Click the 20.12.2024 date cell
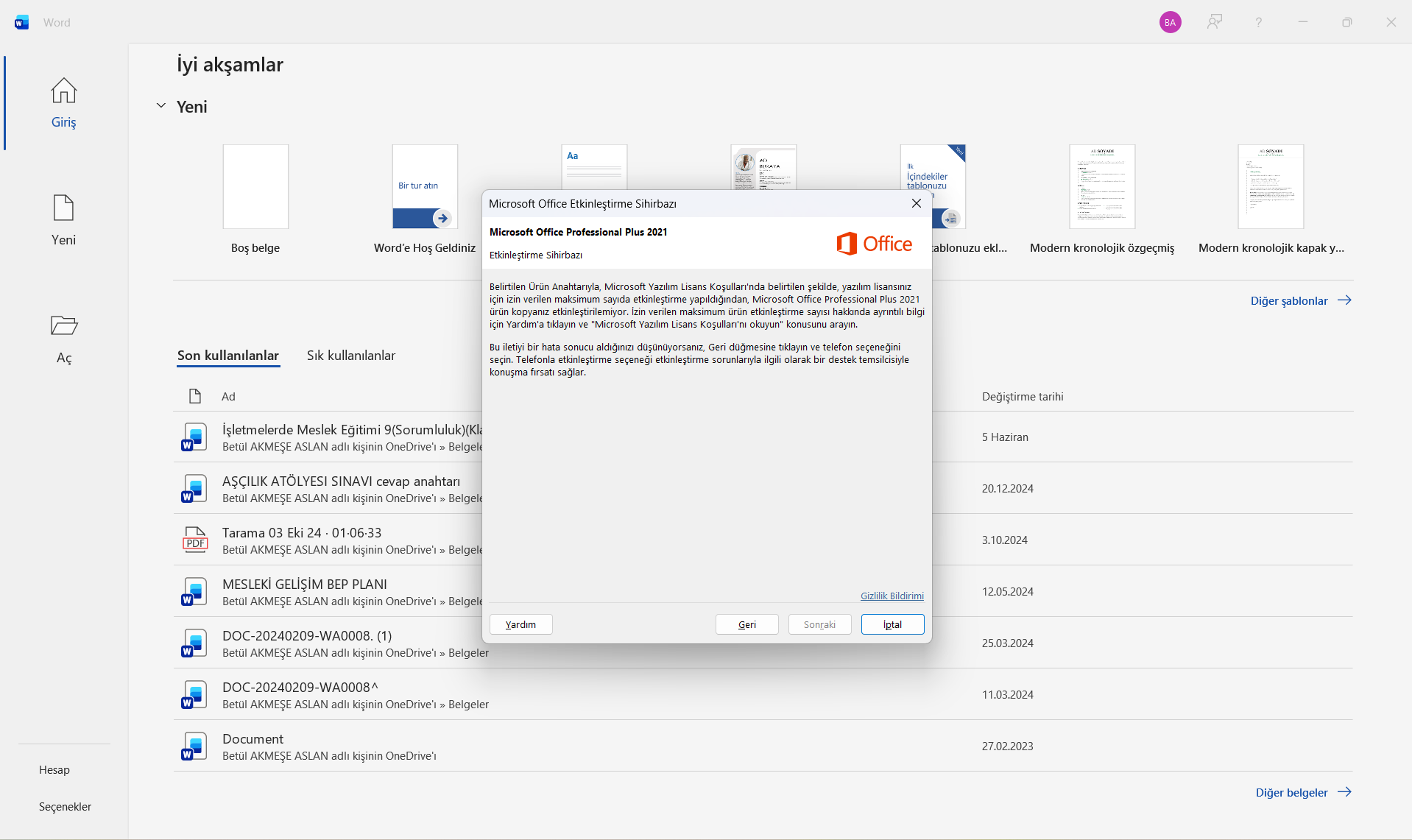The image size is (1412, 840). tap(1007, 489)
